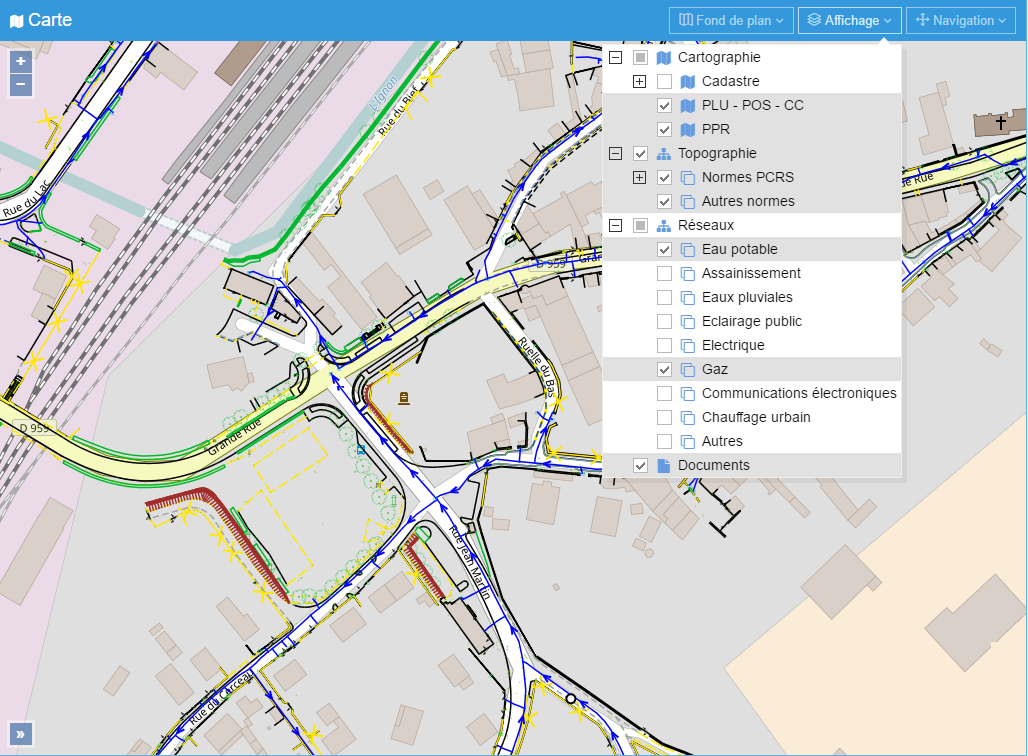The width and height of the screenshot is (1028, 756).
Task: Click the Carte map icon in header
Action: click(x=16, y=21)
